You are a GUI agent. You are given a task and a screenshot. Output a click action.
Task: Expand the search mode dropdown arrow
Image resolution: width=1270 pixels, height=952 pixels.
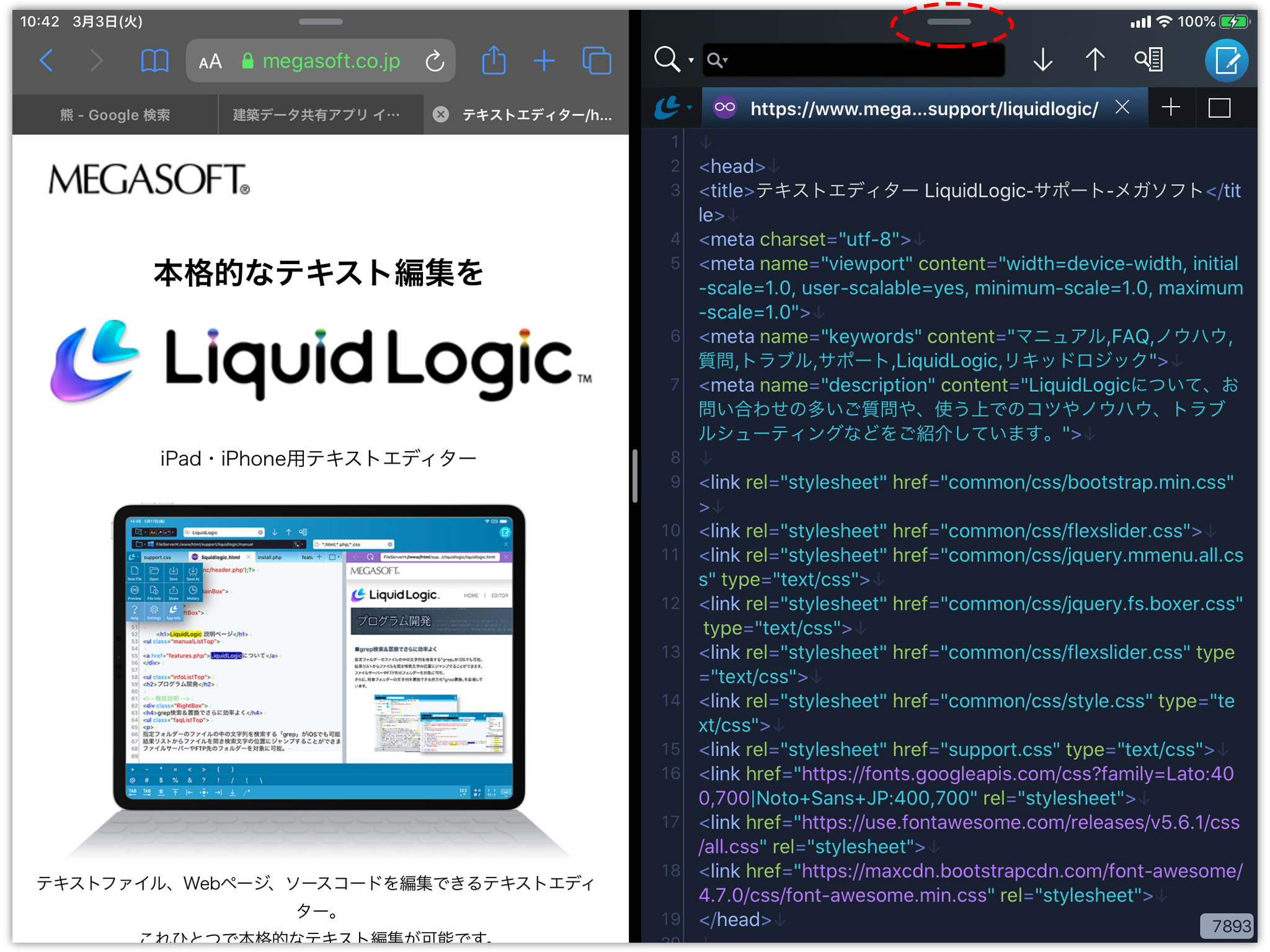tap(691, 61)
